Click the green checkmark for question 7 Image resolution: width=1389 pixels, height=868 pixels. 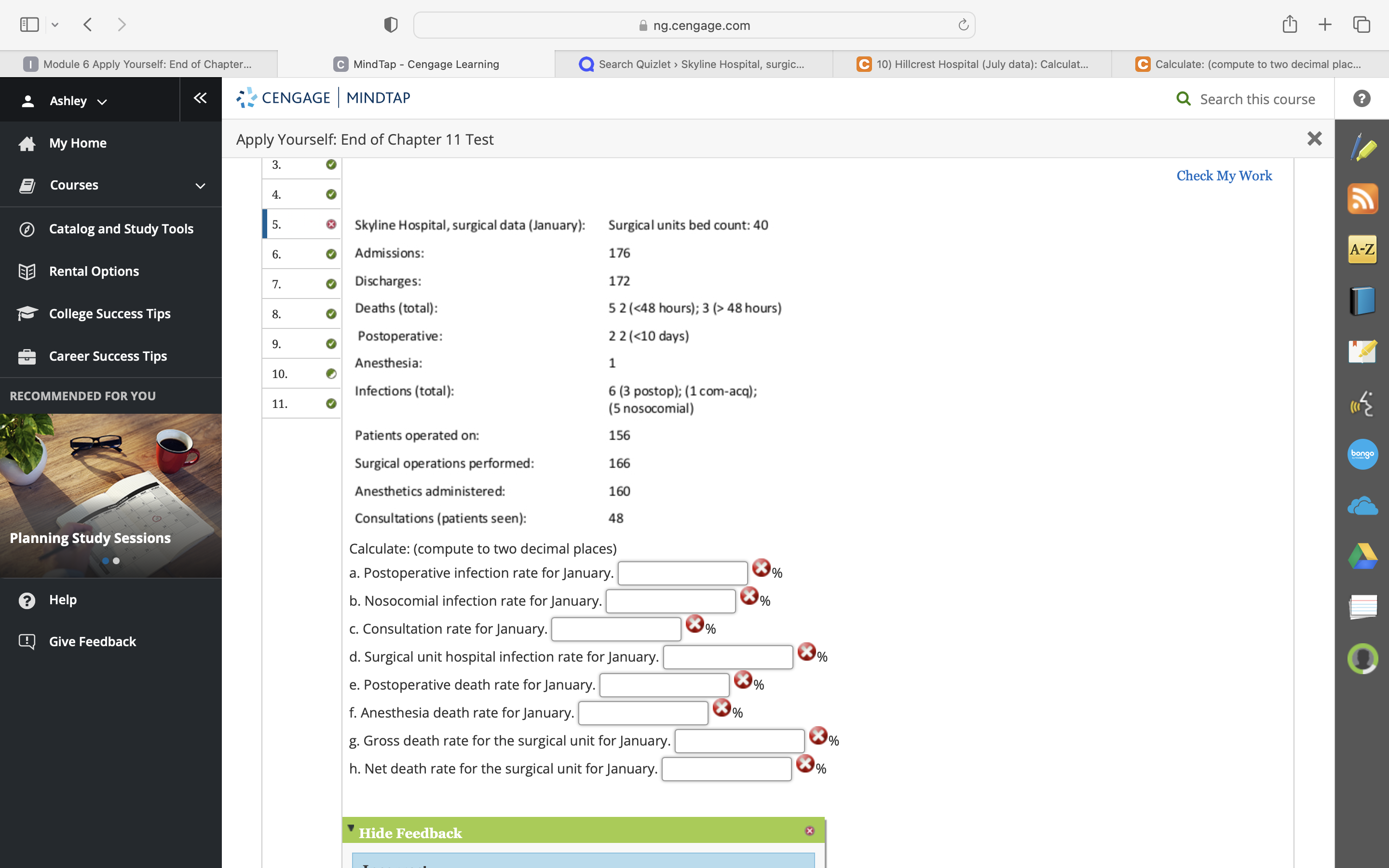click(331, 284)
